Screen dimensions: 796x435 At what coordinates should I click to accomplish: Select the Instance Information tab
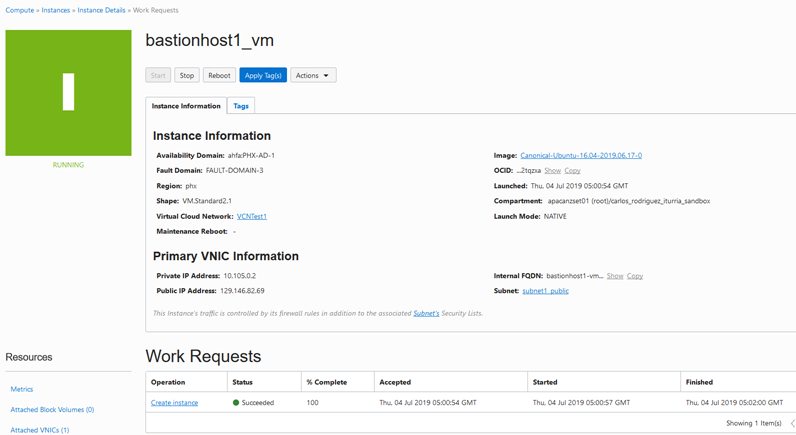[186, 106]
